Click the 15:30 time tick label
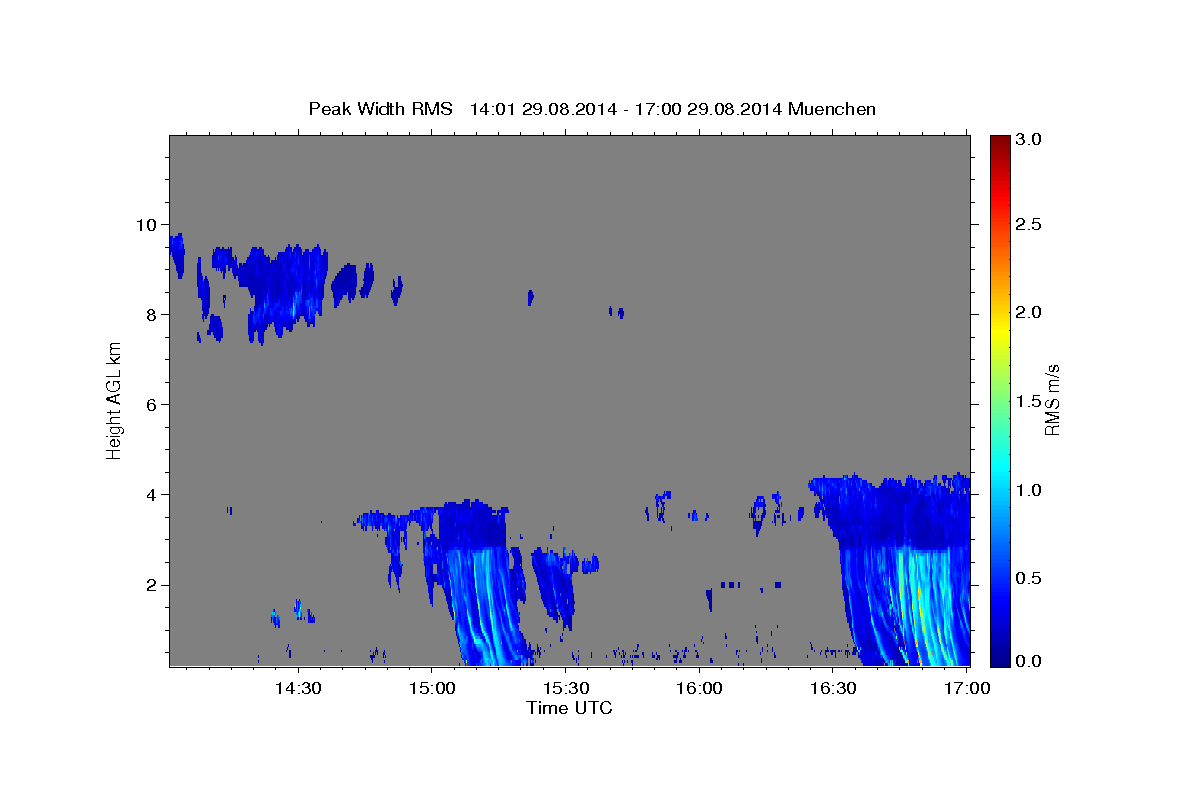Screen dimensions: 1200x800 565,688
